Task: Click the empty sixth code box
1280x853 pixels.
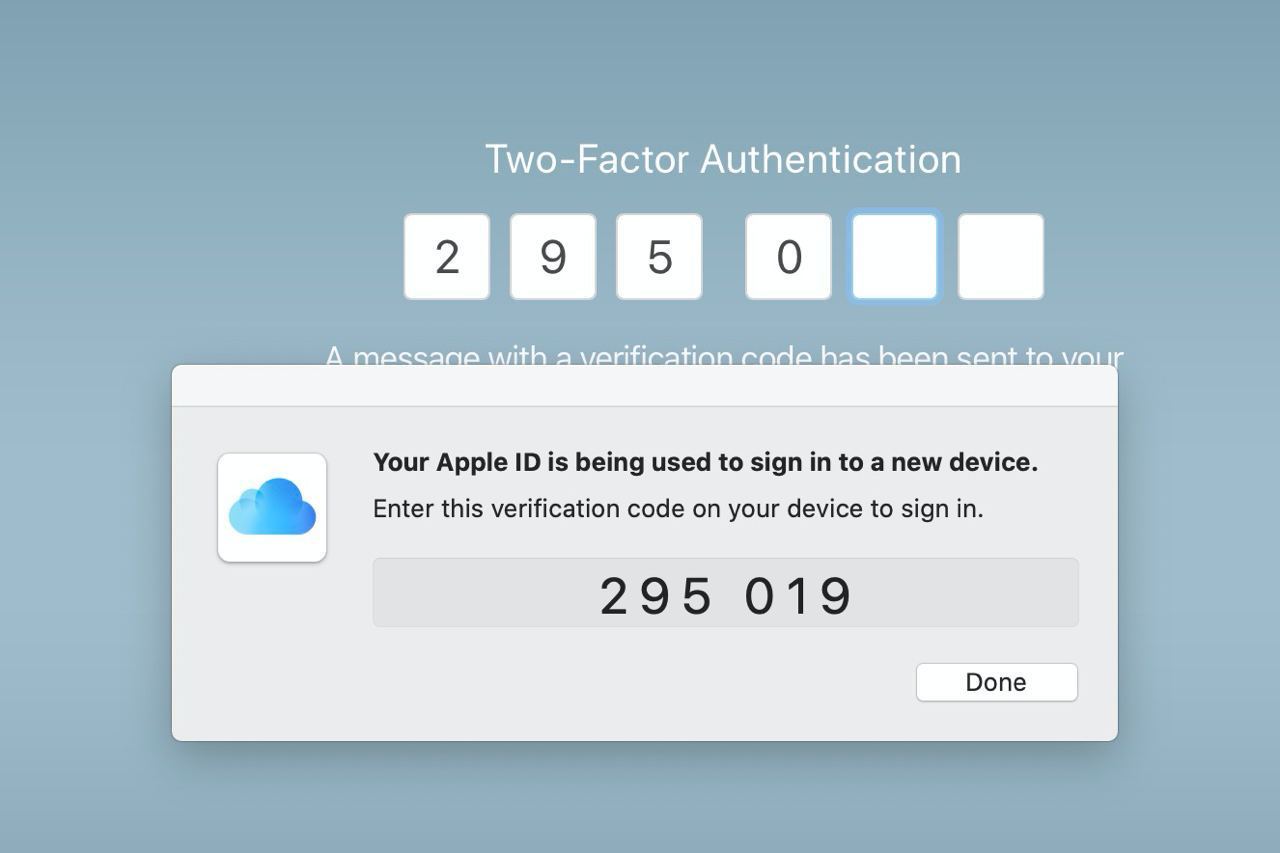Action: pyautogui.click(x=1001, y=256)
